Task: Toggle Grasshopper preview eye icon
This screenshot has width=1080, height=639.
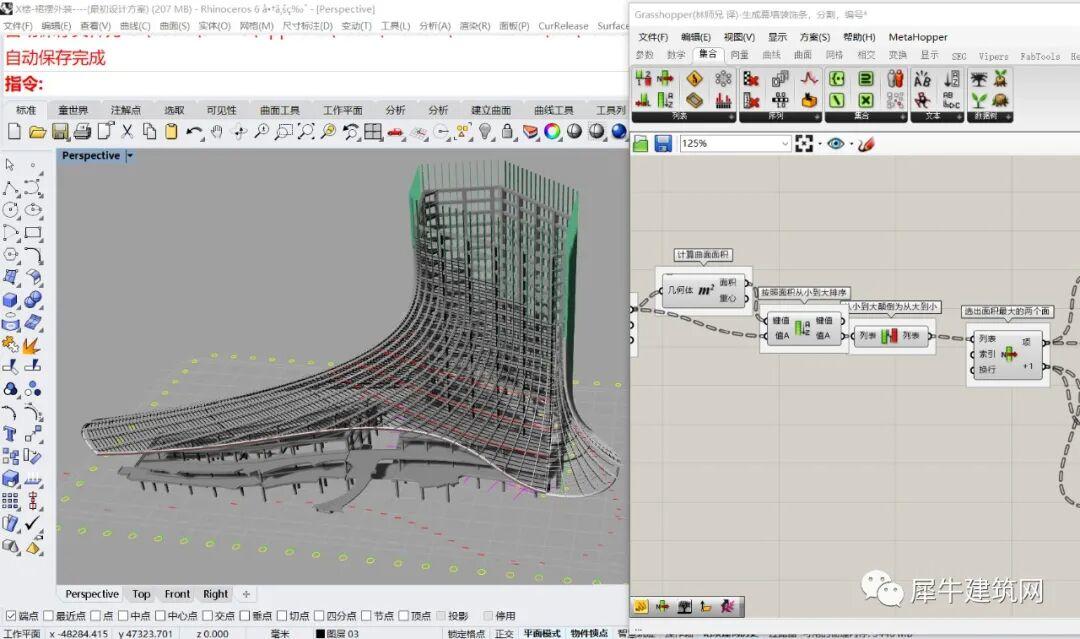Action: (x=835, y=143)
